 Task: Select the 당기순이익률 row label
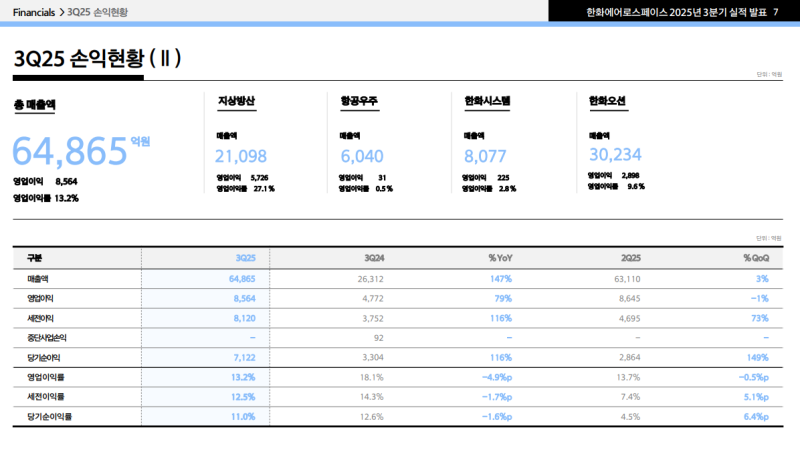click(x=49, y=416)
